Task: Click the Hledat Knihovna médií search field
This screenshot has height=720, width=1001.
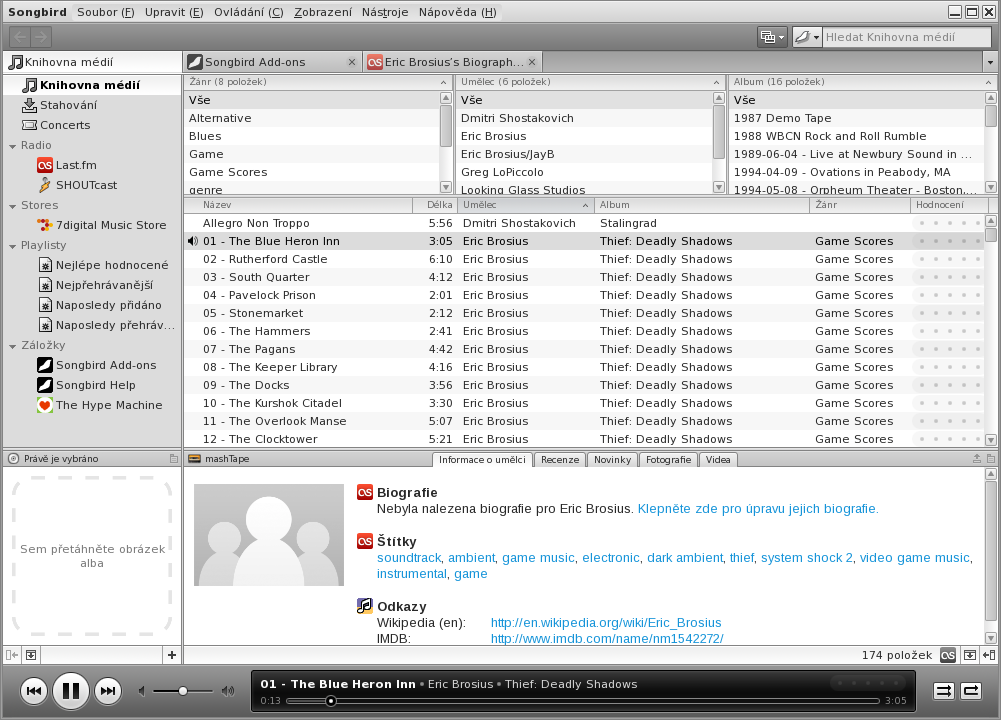Action: 907,37
